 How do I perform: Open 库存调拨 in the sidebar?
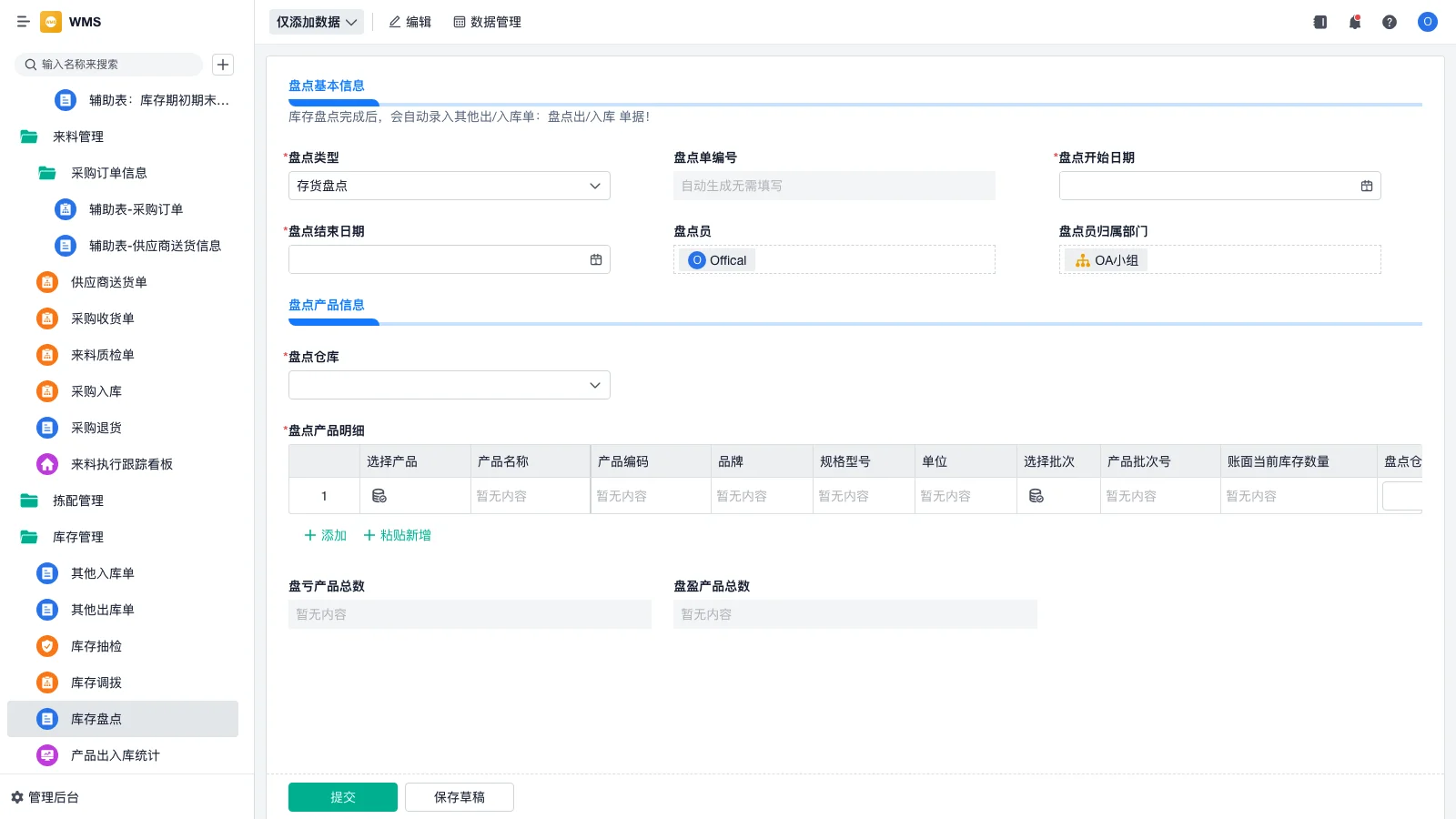pyautogui.click(x=123, y=682)
